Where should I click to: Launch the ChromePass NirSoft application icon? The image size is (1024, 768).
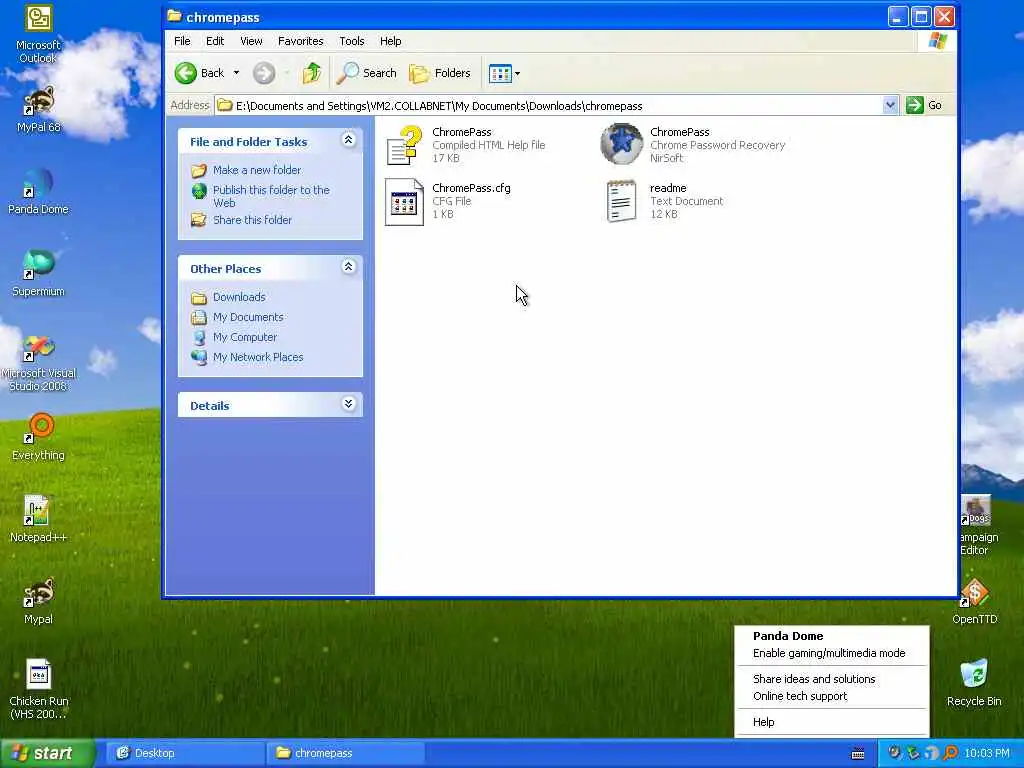click(621, 144)
